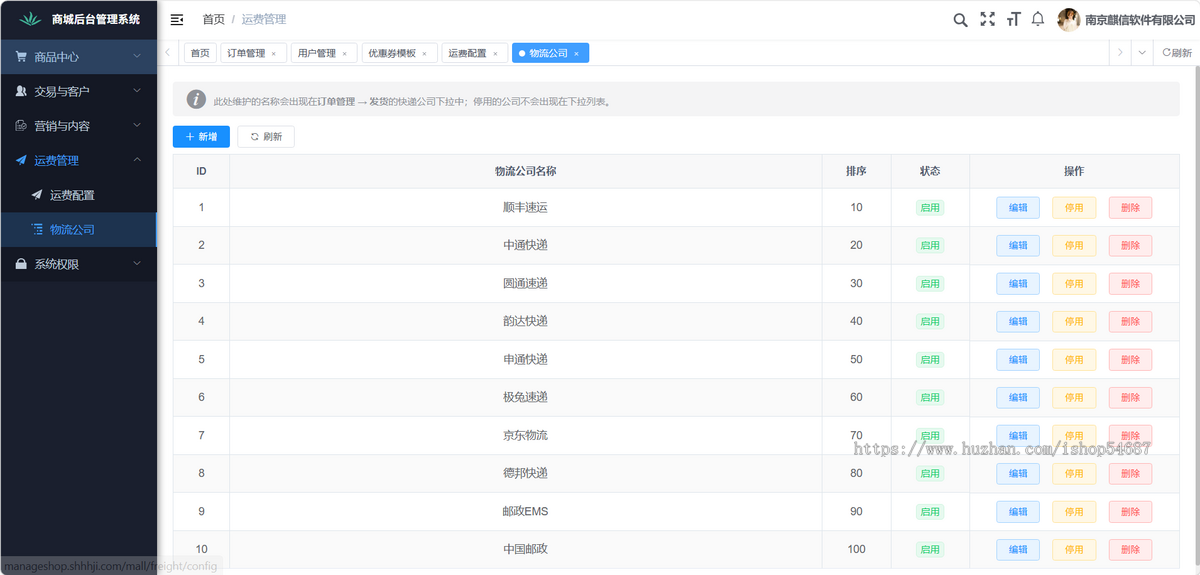Select the 邮政EMS name cell

click(526, 511)
